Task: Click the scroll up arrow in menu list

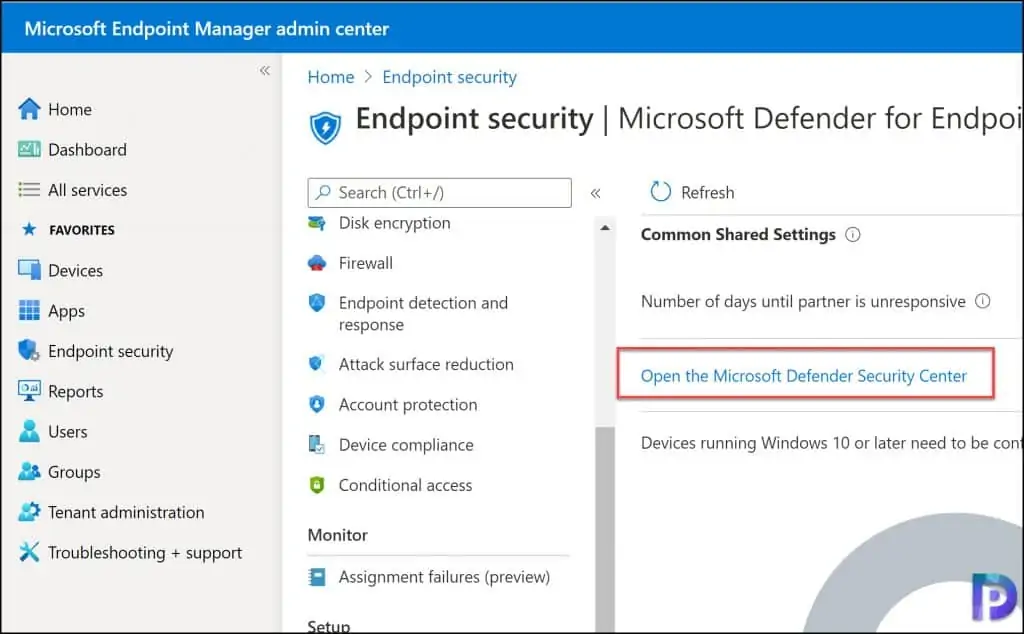Action: click(605, 228)
